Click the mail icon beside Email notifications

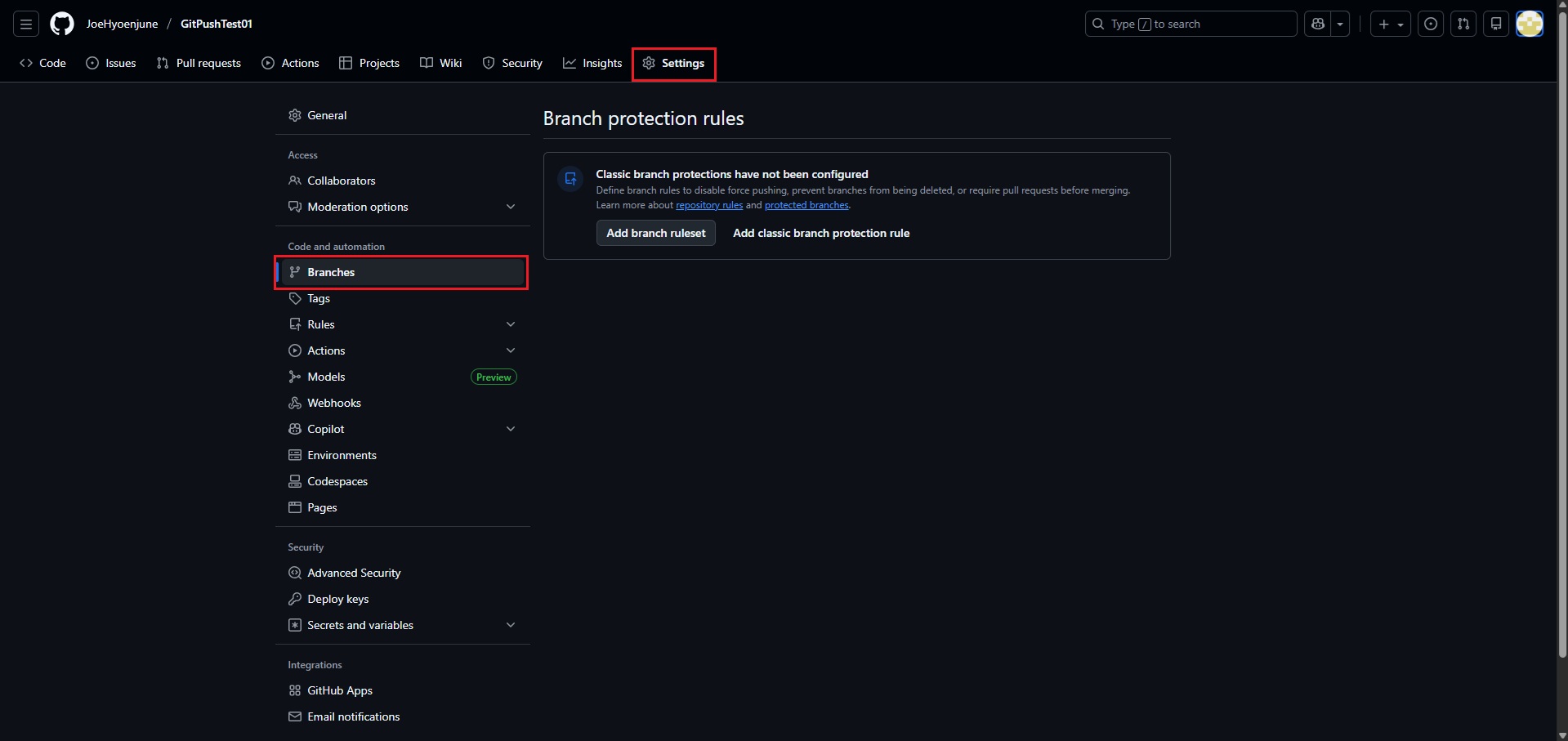pyautogui.click(x=295, y=716)
